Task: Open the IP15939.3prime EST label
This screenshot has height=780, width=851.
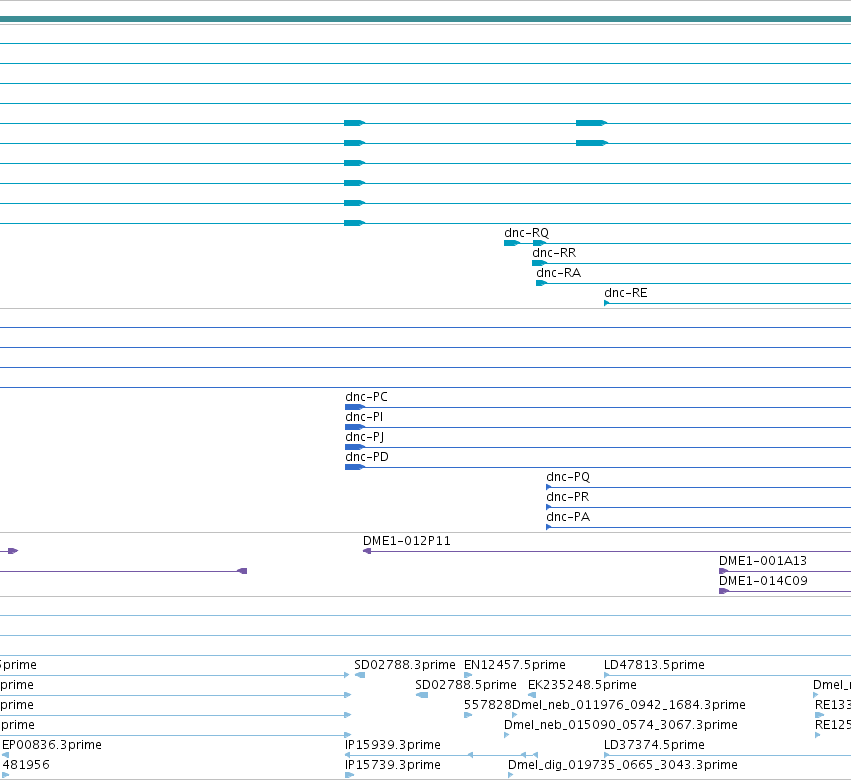Action: [393, 745]
